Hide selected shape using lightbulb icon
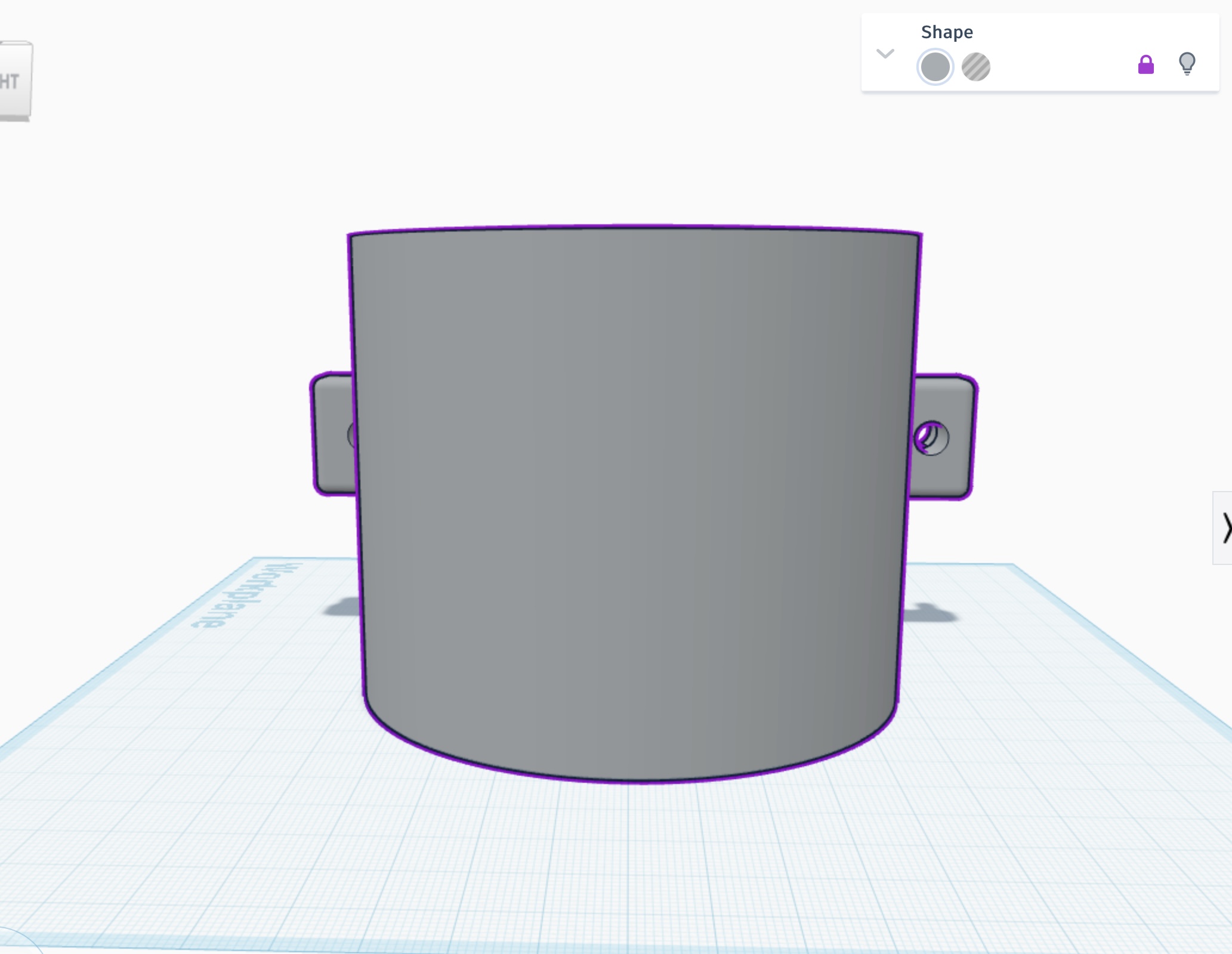Screen dimensions: 1232x954 pyautogui.click(x=1187, y=63)
